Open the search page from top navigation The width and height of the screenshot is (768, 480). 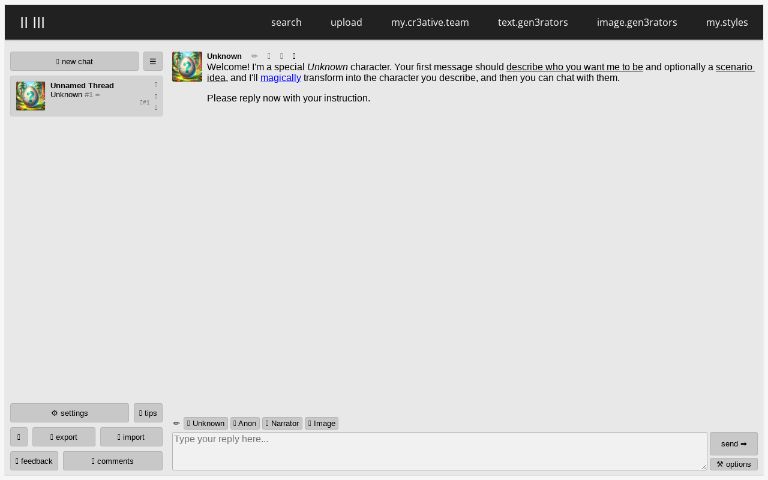pyautogui.click(x=286, y=22)
